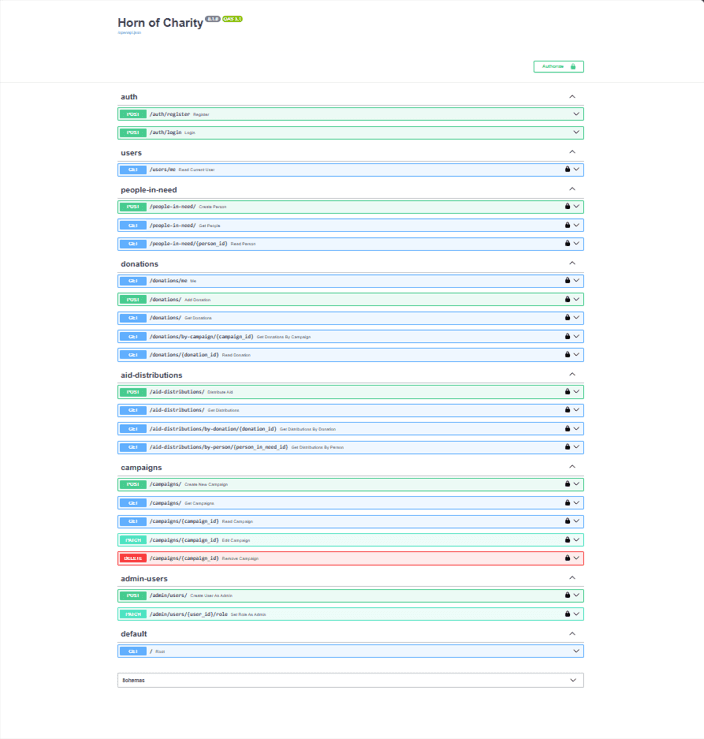Image resolution: width=704 pixels, height=739 pixels.
Task: Click the donations tag heading
Action: [139, 264]
